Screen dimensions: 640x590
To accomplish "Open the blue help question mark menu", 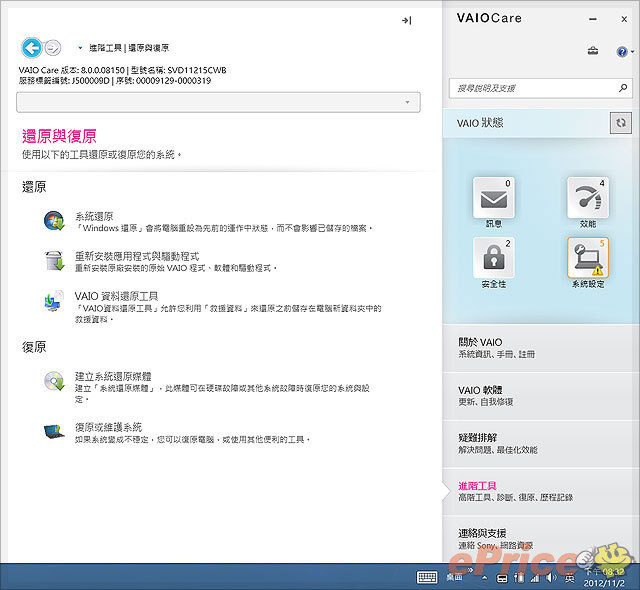I will point(621,51).
